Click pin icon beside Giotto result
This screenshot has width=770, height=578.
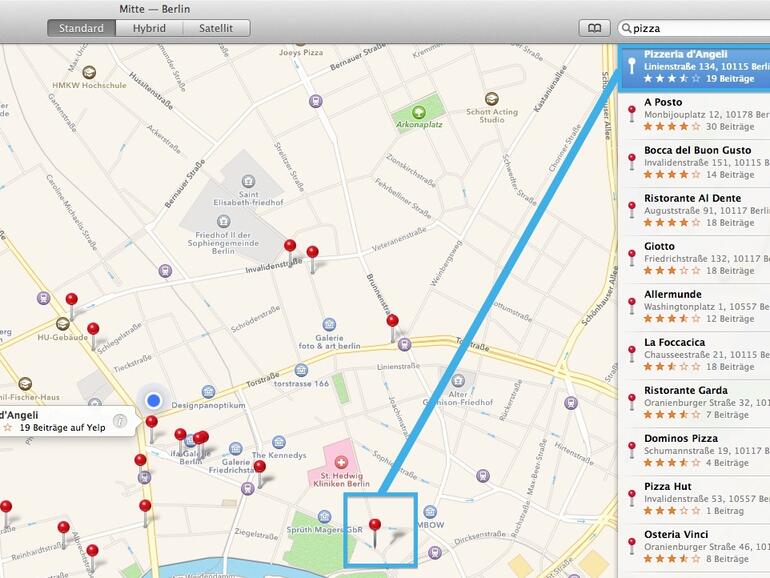[632, 257]
